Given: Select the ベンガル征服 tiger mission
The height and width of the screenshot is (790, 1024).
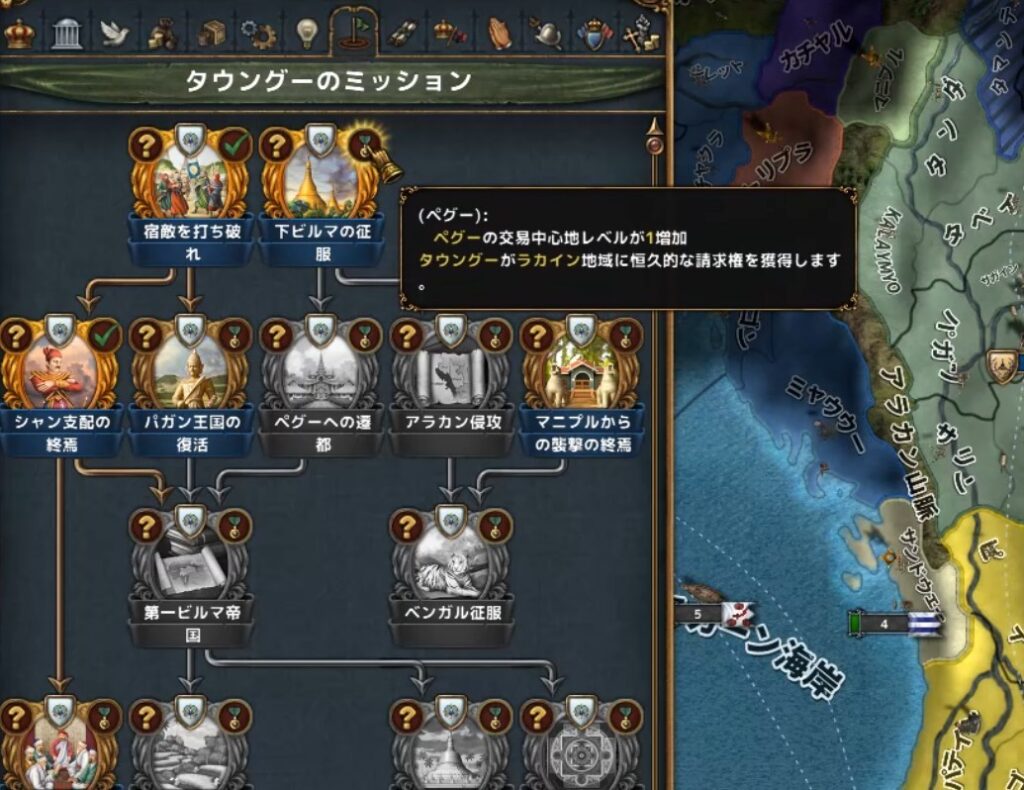Looking at the screenshot, I should [451, 575].
